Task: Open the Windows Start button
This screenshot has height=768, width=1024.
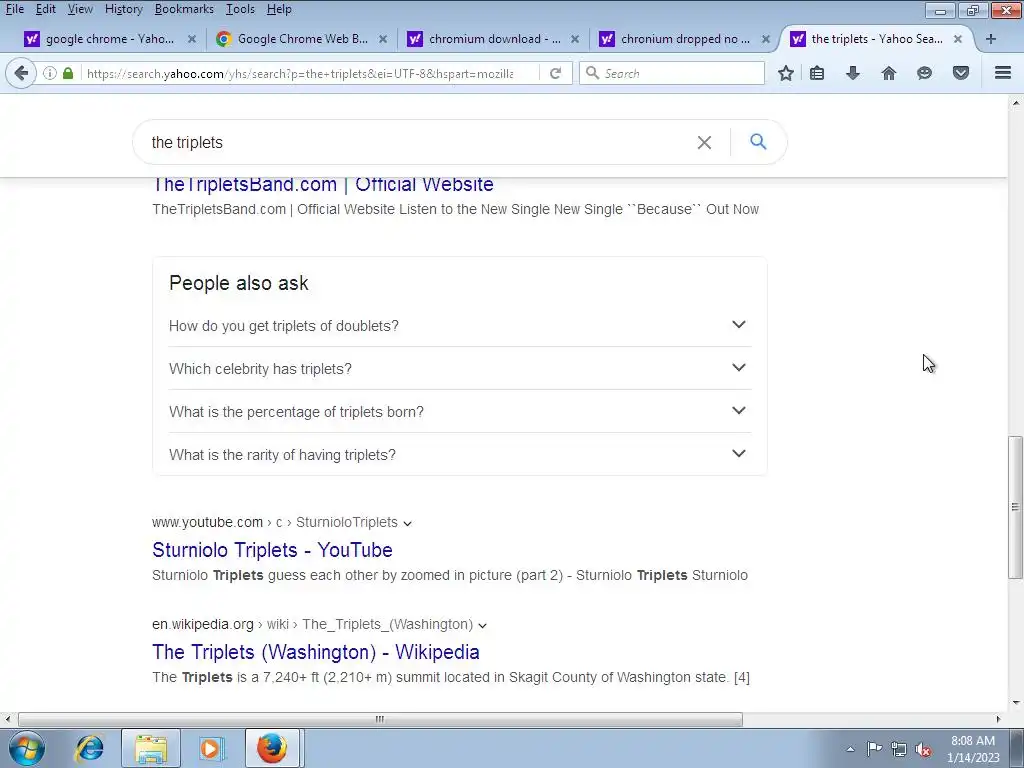Action: pos(27,748)
